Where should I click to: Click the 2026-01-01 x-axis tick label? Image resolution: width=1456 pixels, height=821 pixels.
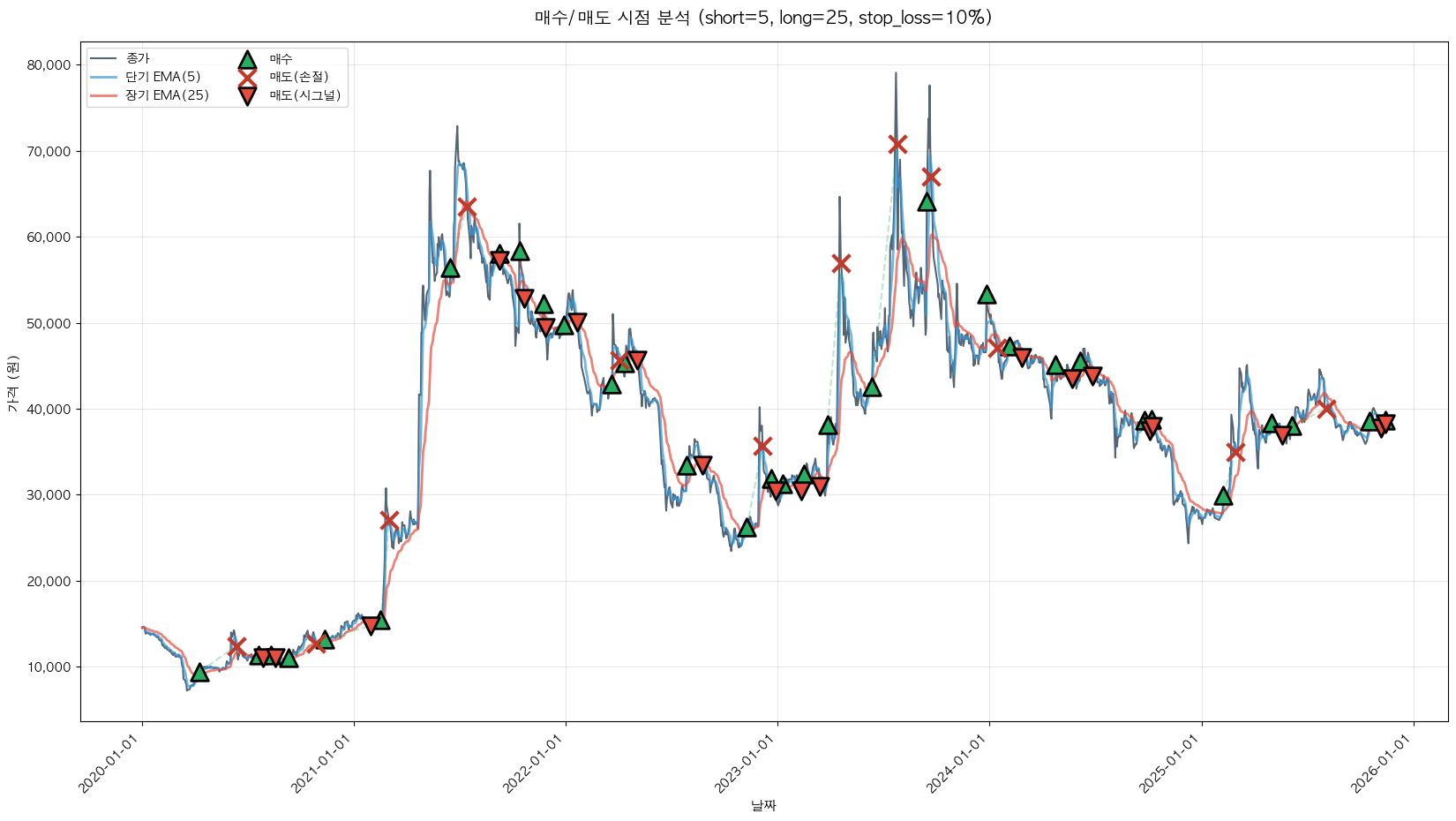[1383, 765]
